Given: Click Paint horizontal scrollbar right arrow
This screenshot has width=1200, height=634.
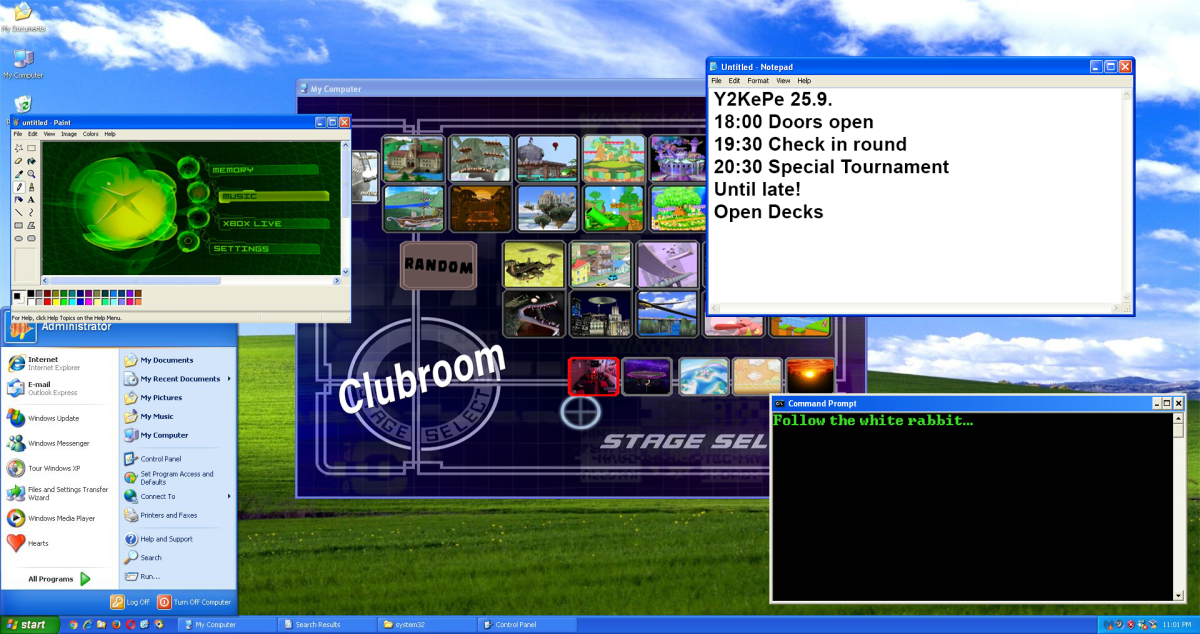Looking at the screenshot, I should click(337, 280).
